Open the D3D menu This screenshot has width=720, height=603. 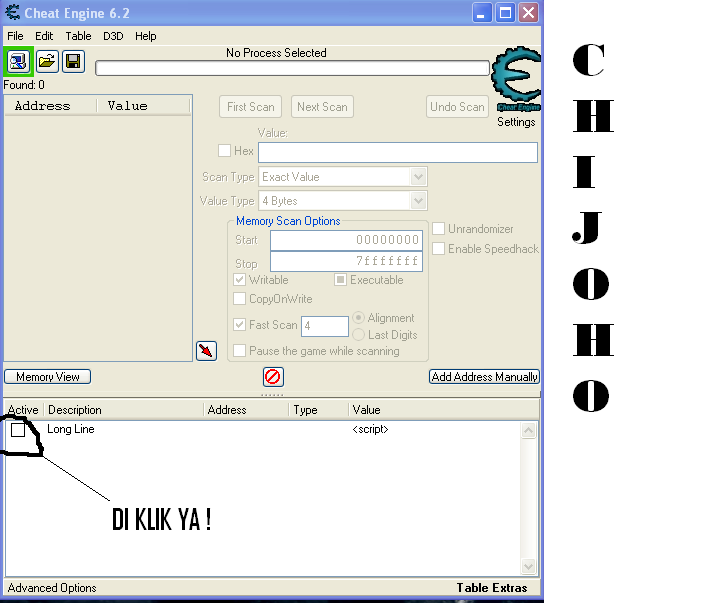click(x=113, y=36)
